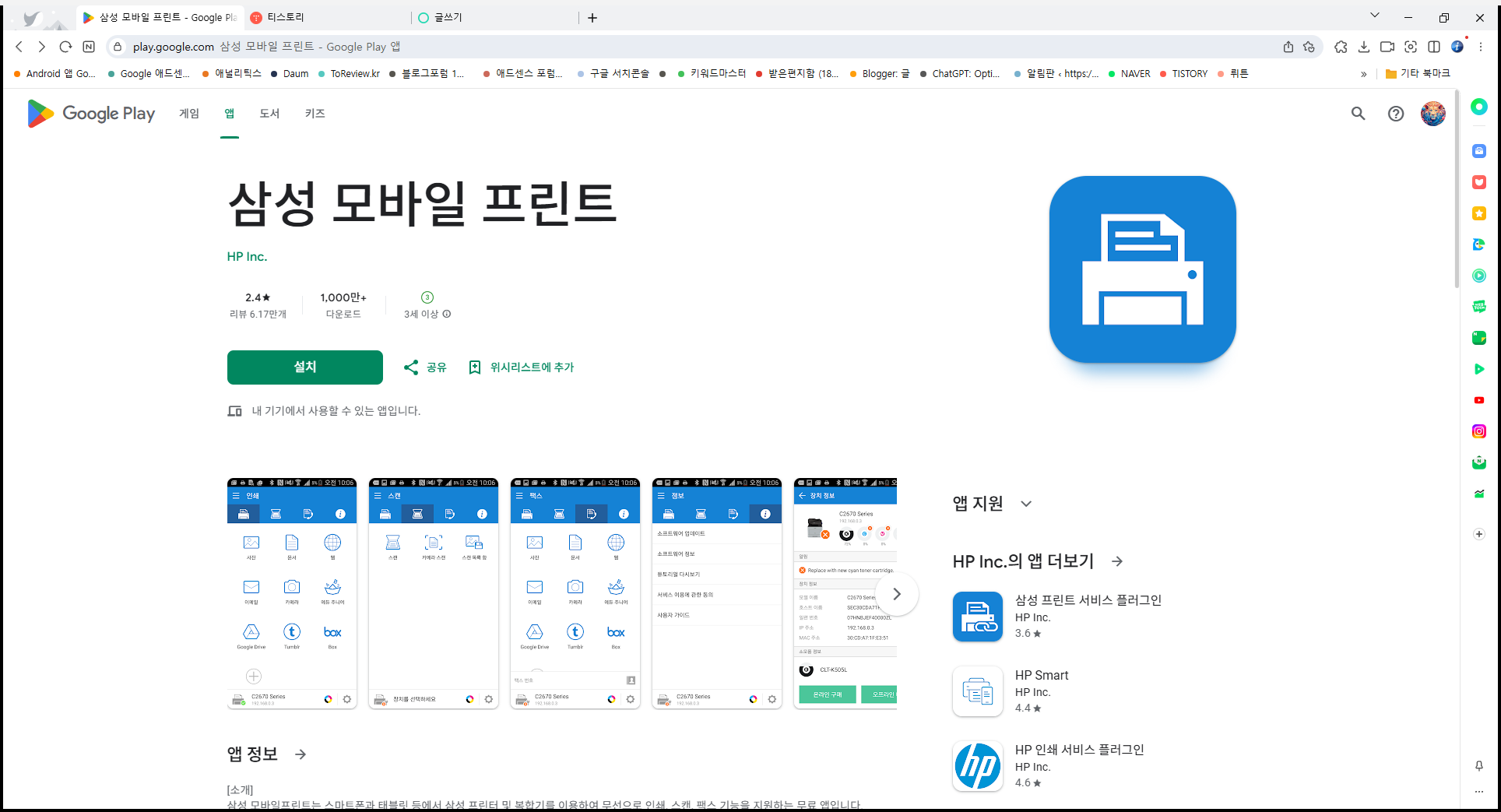Reload the current page
1501x812 pixels.
pos(65,47)
